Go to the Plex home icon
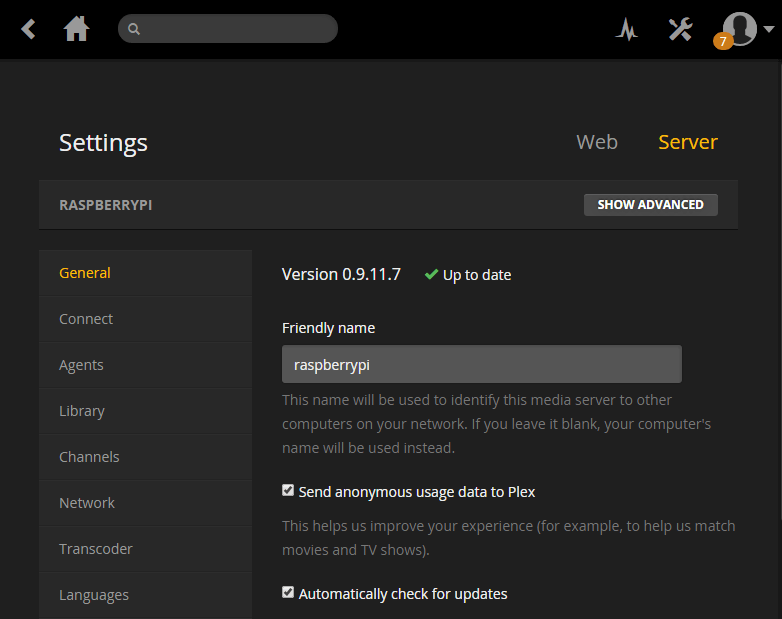Image resolution: width=782 pixels, height=619 pixels. coord(77,29)
